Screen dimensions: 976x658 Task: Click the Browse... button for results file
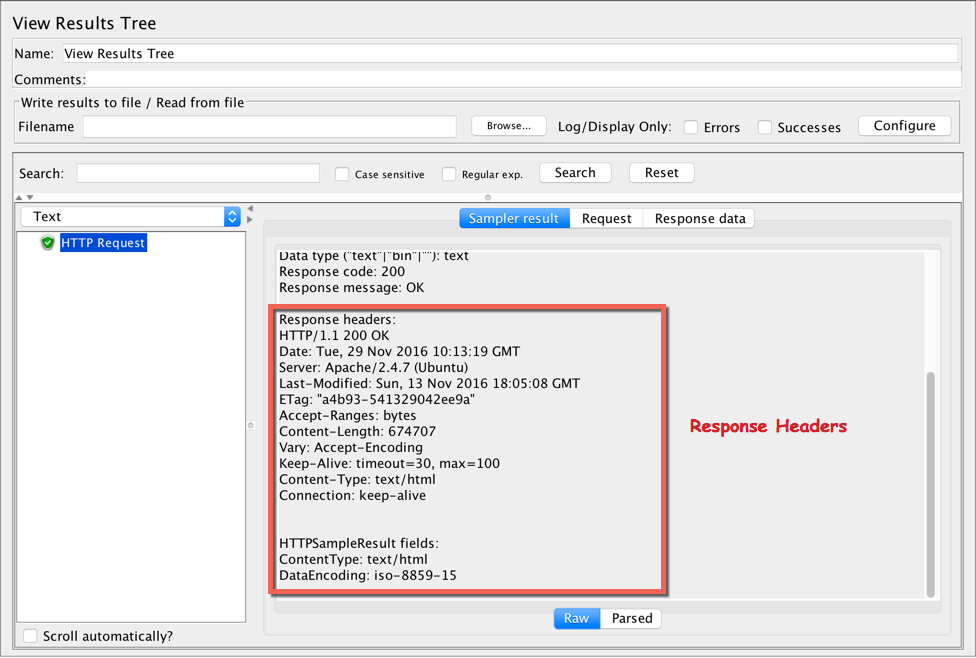click(x=508, y=125)
